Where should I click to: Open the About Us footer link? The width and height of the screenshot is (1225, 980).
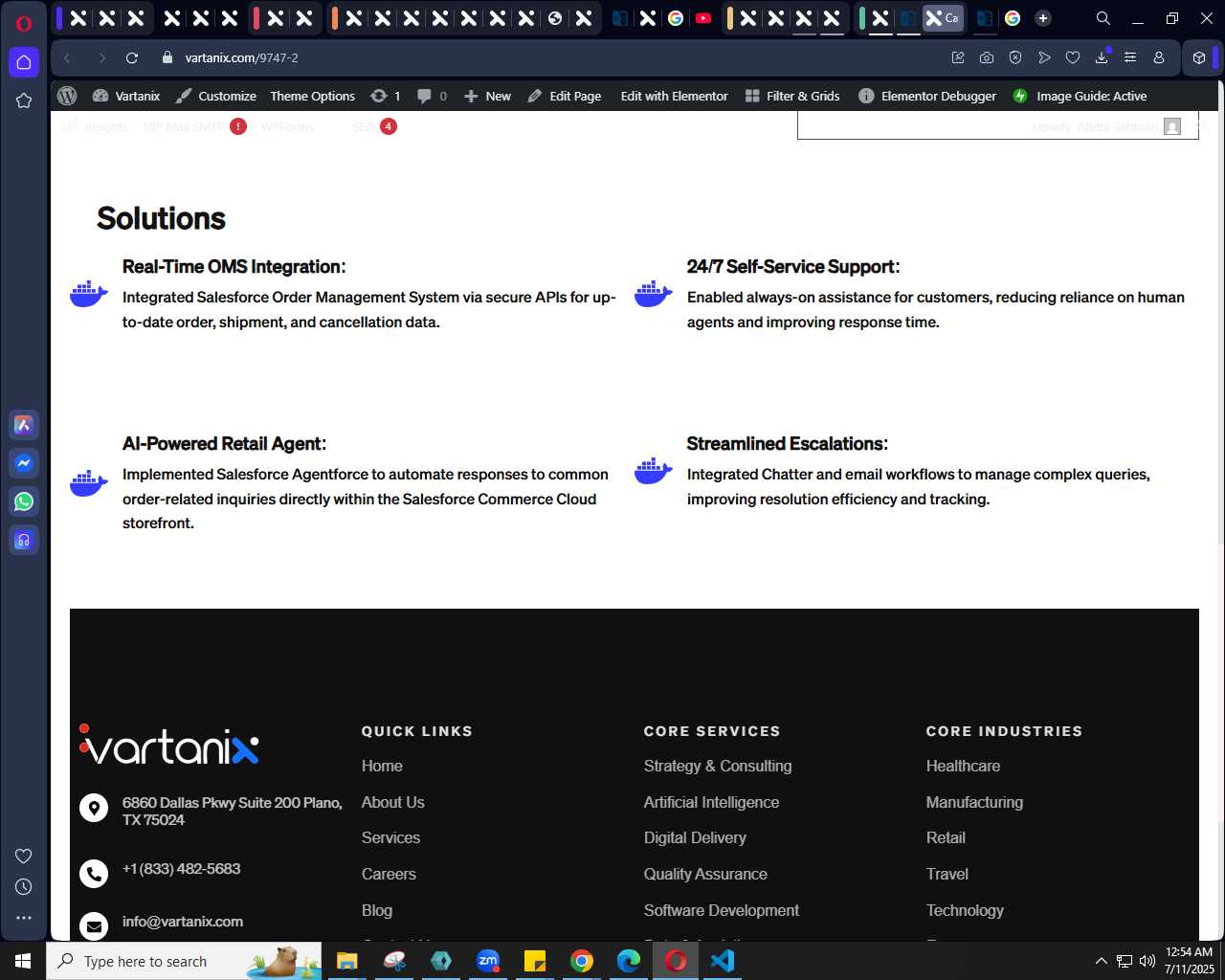393,802
